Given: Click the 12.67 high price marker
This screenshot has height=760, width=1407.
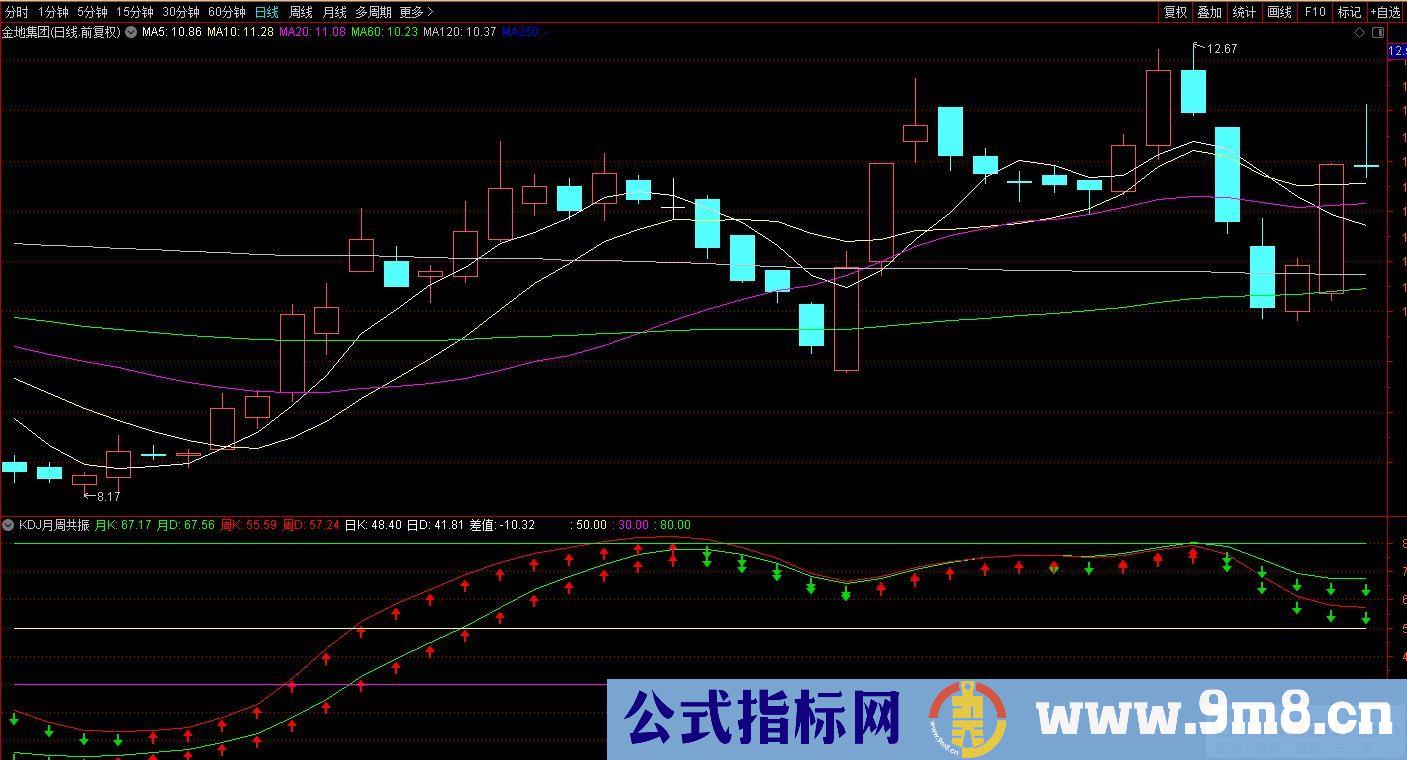Looking at the screenshot, I should 1222,49.
